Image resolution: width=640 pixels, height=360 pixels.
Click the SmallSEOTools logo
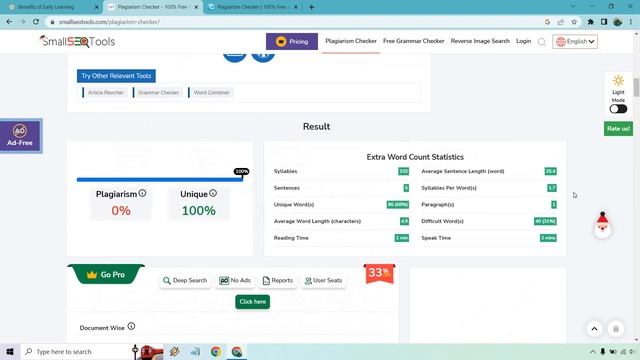tap(77, 41)
